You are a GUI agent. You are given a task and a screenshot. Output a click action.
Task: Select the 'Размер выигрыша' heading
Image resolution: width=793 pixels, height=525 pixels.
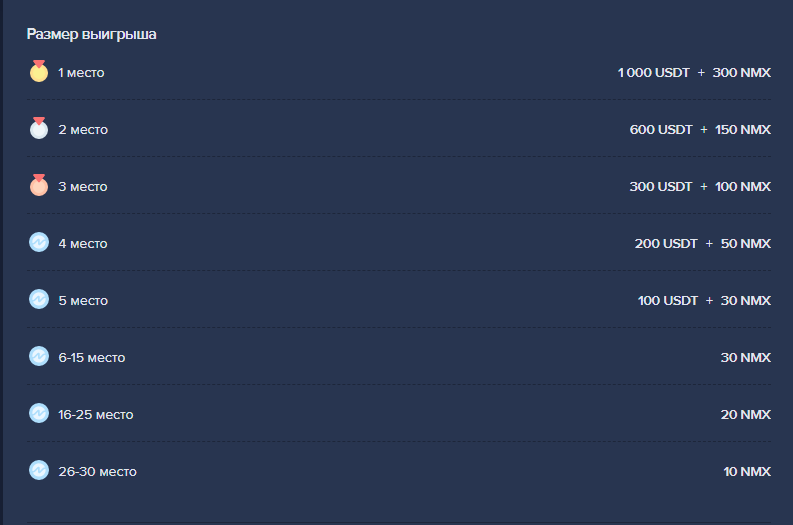click(91, 34)
